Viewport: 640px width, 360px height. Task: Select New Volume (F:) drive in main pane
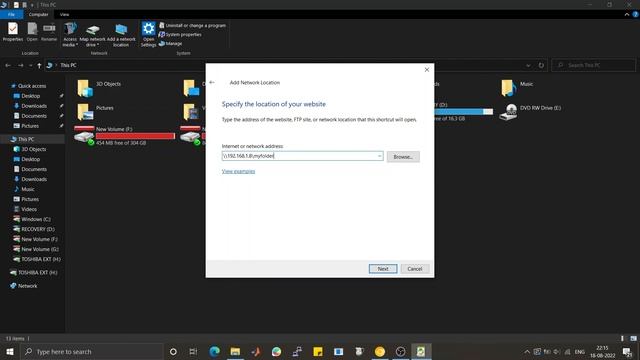point(84,136)
